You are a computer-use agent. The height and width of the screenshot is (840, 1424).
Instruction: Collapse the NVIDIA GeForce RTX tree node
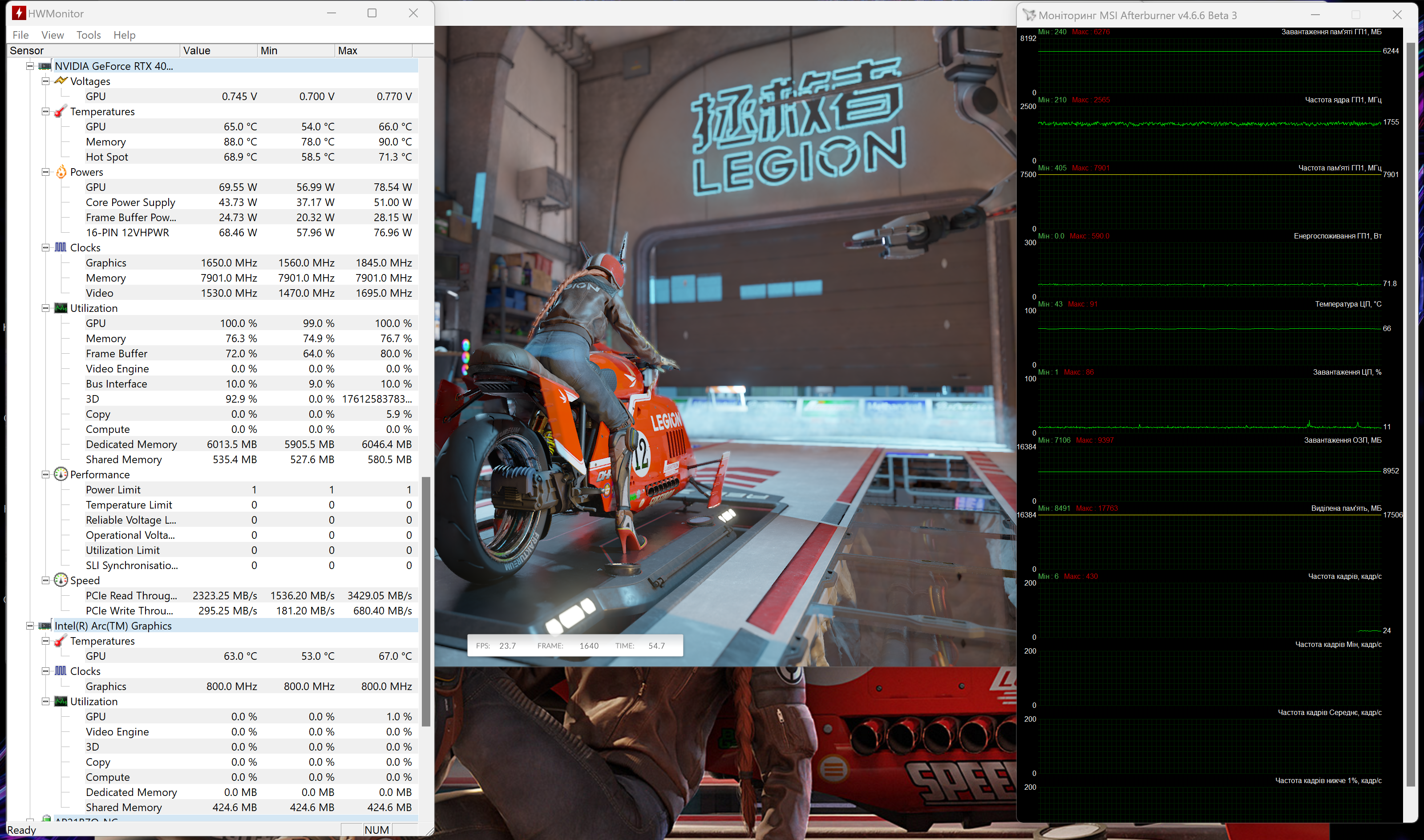click(30, 66)
